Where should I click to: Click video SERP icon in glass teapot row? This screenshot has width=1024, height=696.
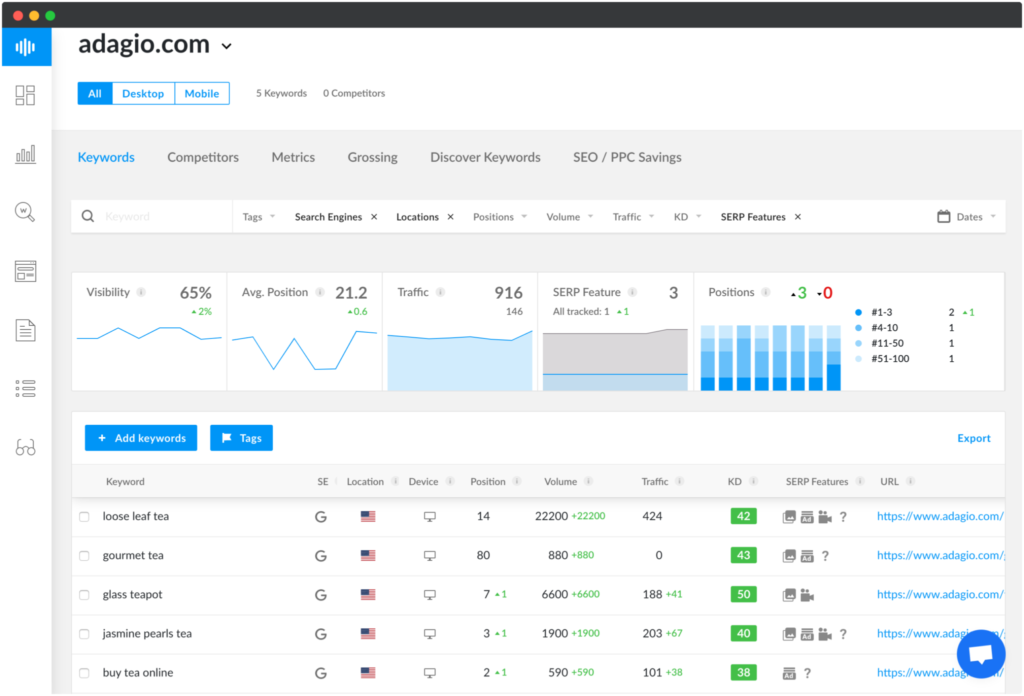click(x=807, y=595)
